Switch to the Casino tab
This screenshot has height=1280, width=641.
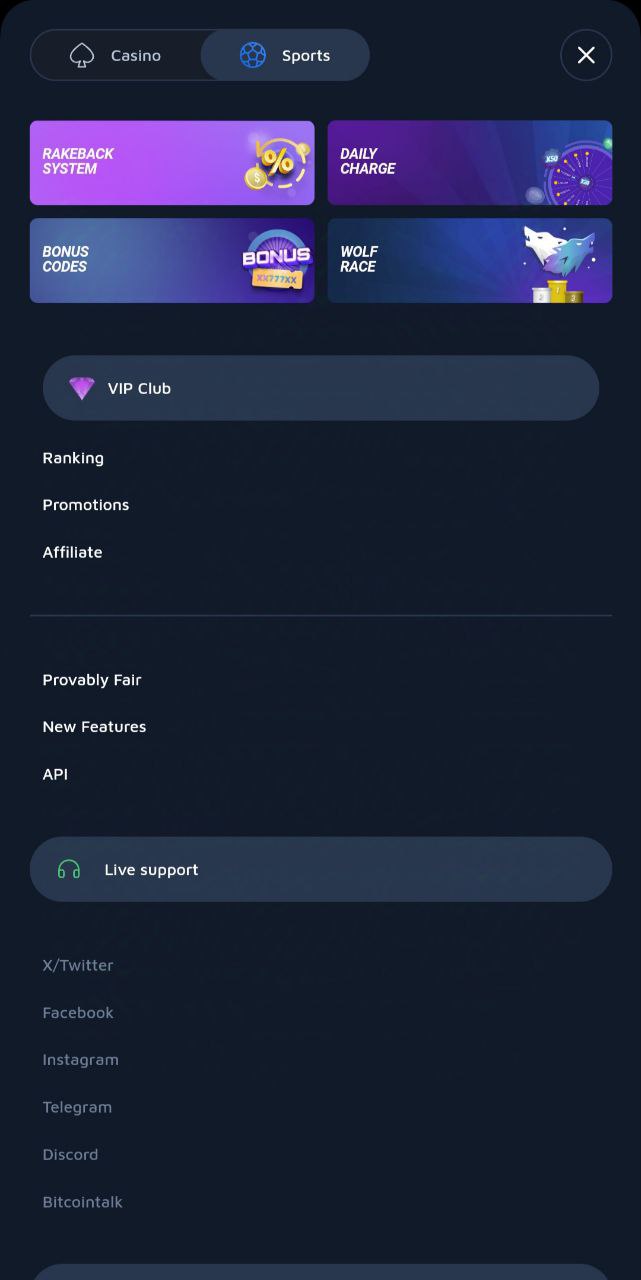(116, 55)
